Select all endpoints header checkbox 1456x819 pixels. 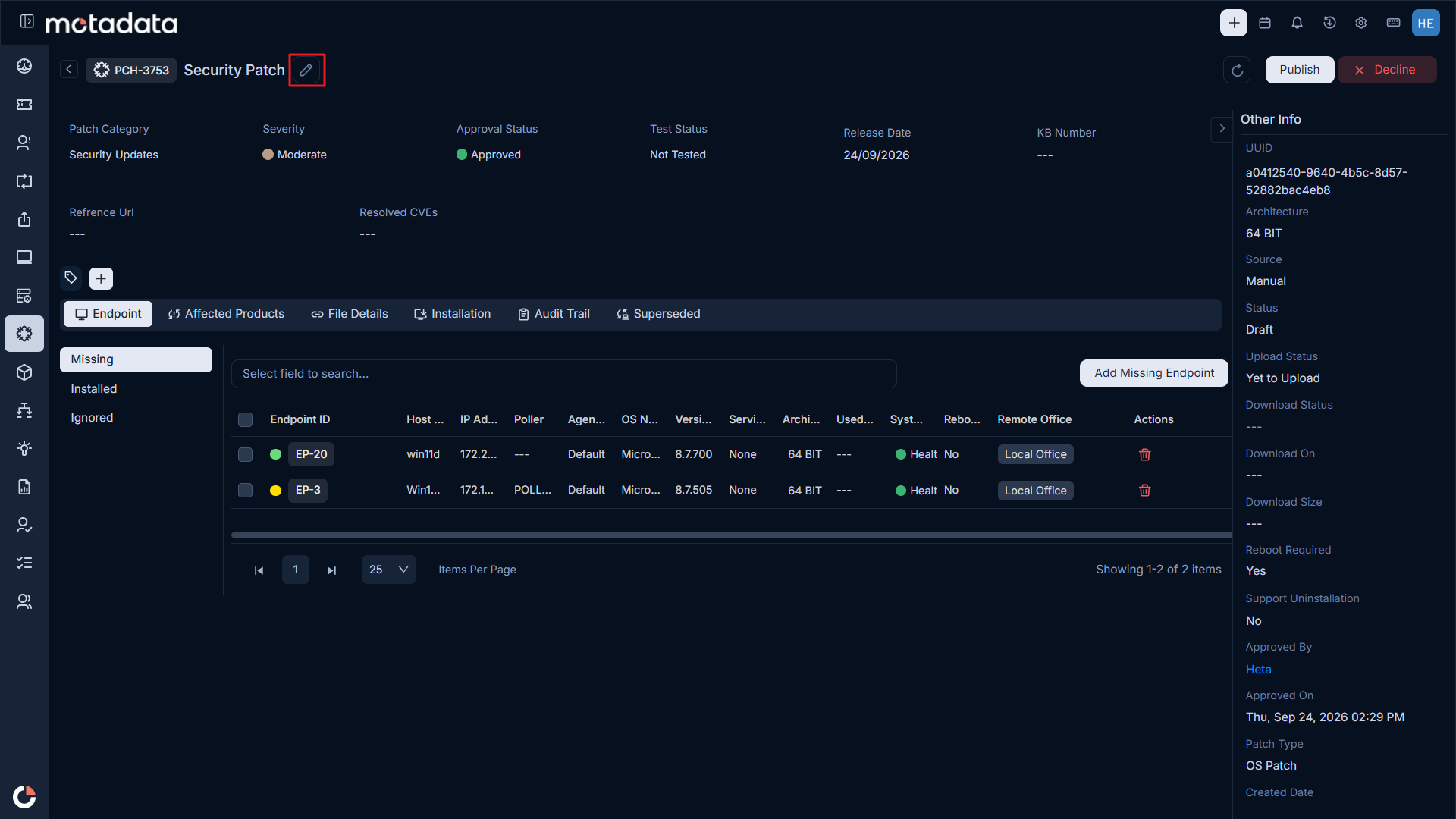[x=245, y=419]
